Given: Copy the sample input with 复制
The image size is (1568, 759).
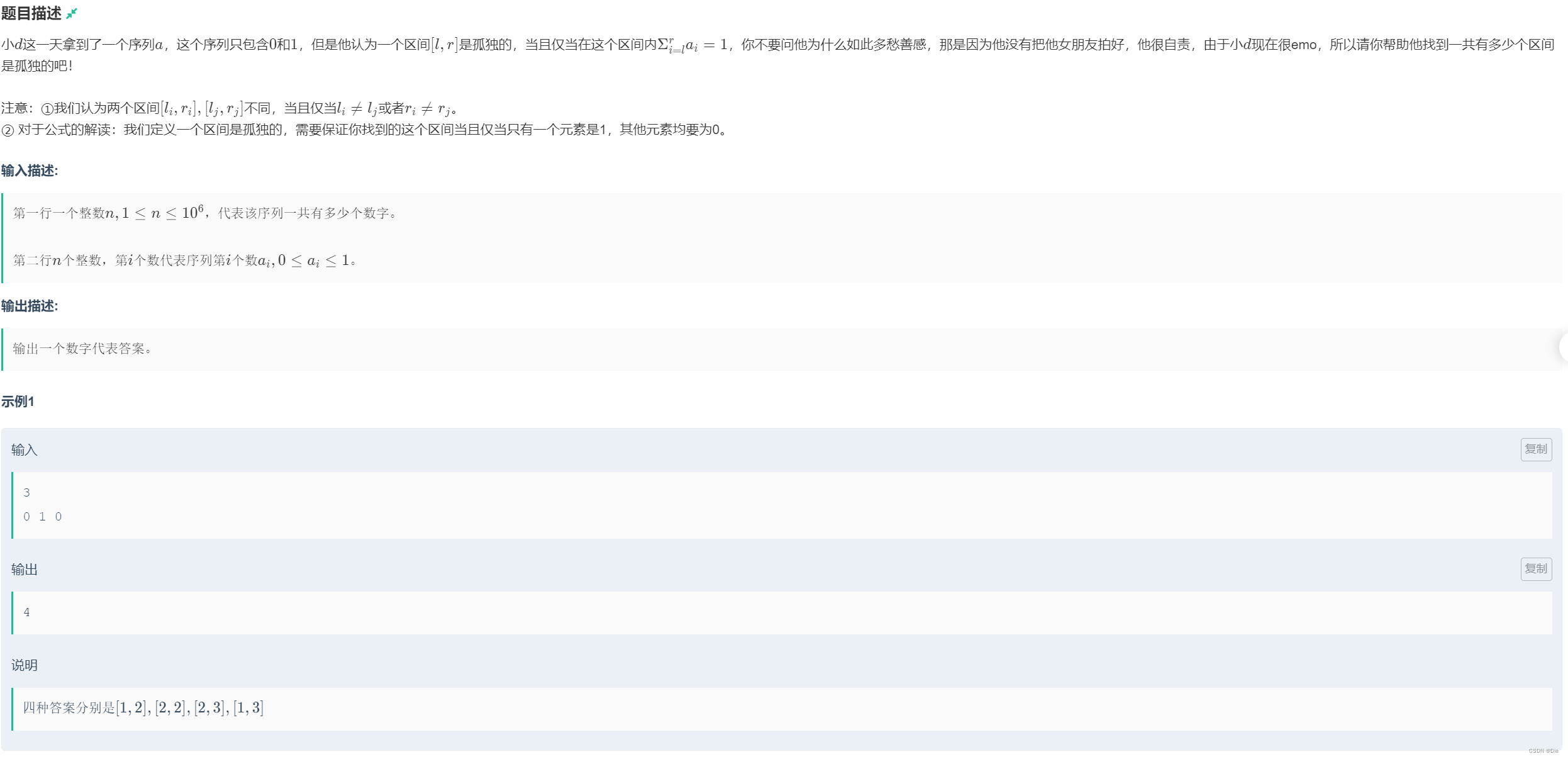Looking at the screenshot, I should (1536, 449).
